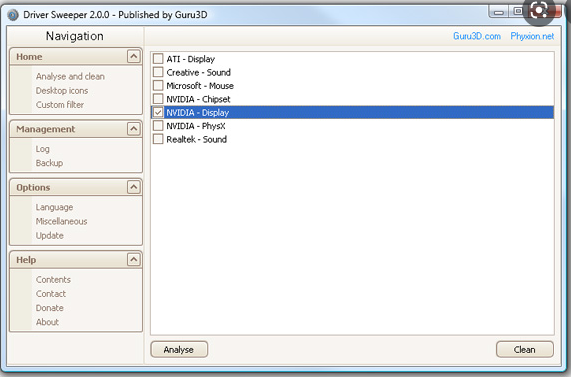Collapse the Management navigation section
This screenshot has height=377, width=571.
tap(134, 129)
